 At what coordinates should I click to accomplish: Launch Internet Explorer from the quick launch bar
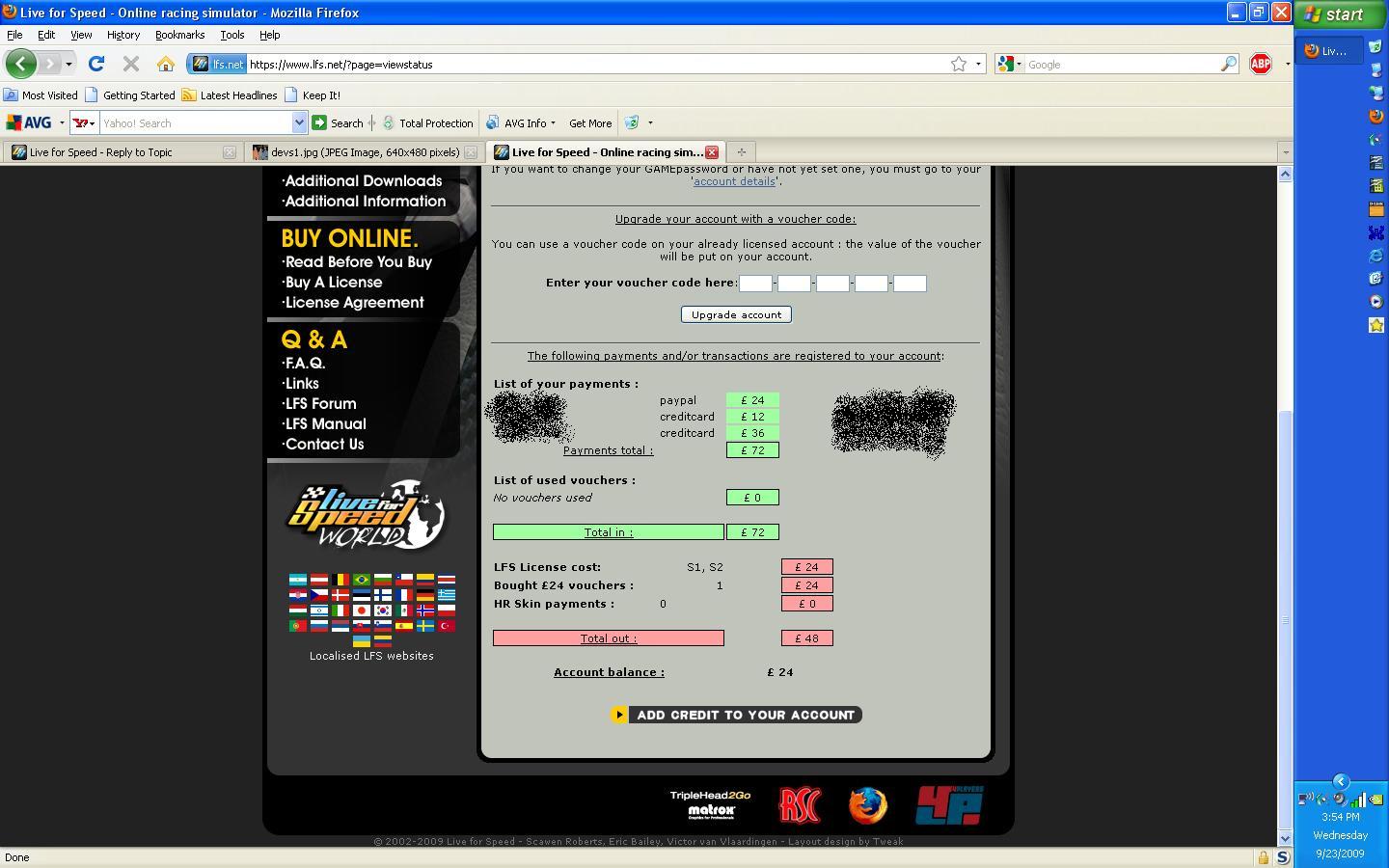[x=1376, y=256]
